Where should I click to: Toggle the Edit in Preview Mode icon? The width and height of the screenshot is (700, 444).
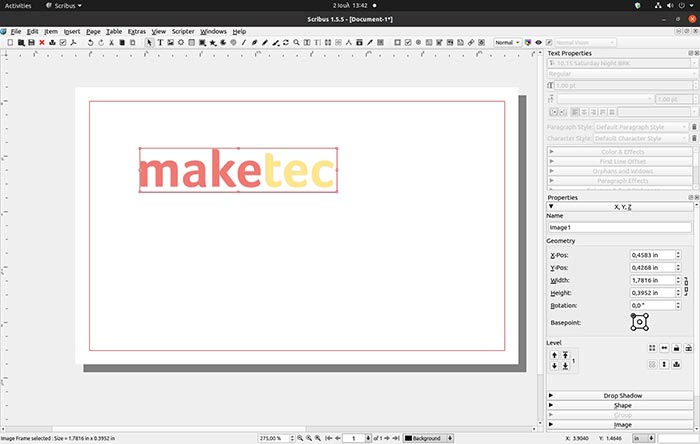549,42
